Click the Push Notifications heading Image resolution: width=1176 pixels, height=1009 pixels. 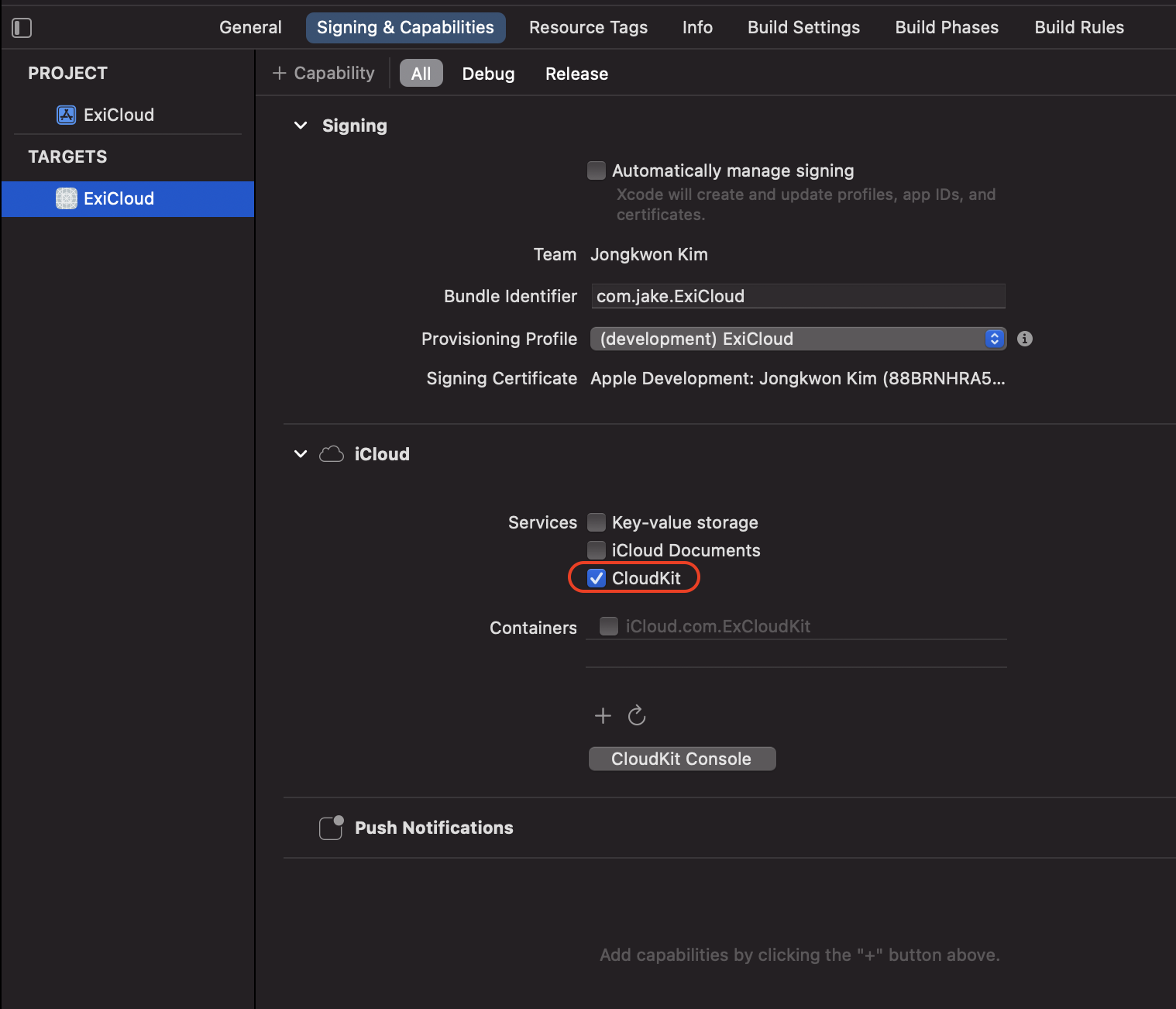(x=434, y=828)
